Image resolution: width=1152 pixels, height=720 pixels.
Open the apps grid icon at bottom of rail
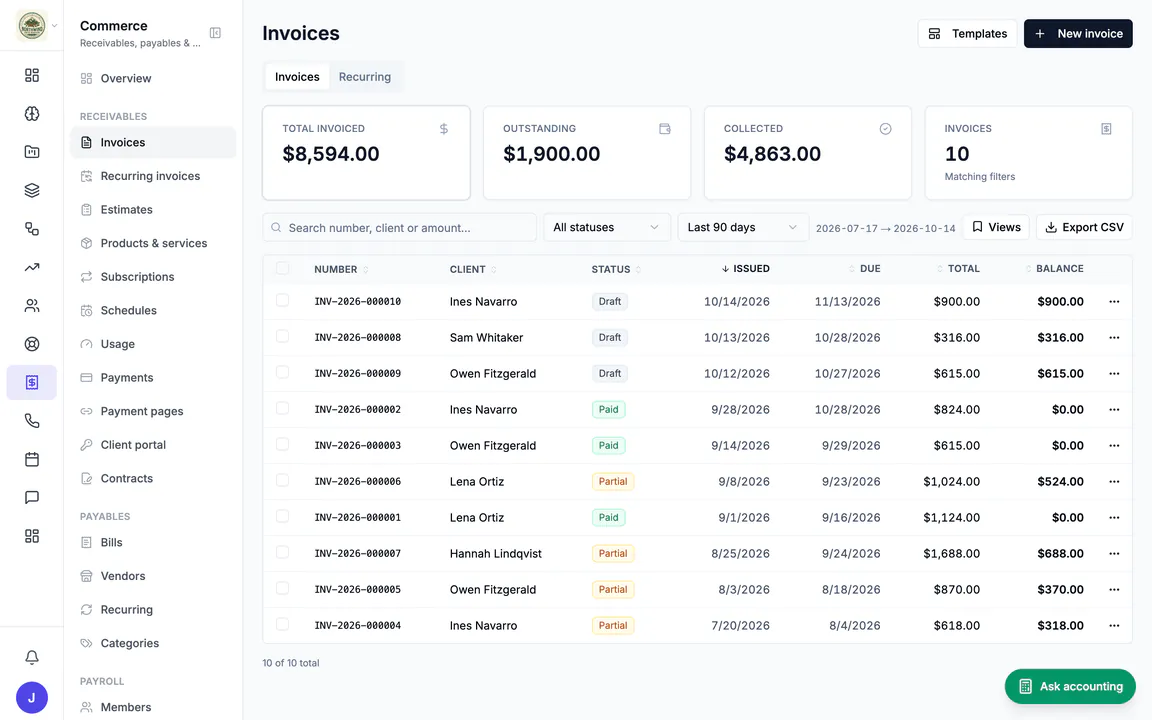pos(32,536)
